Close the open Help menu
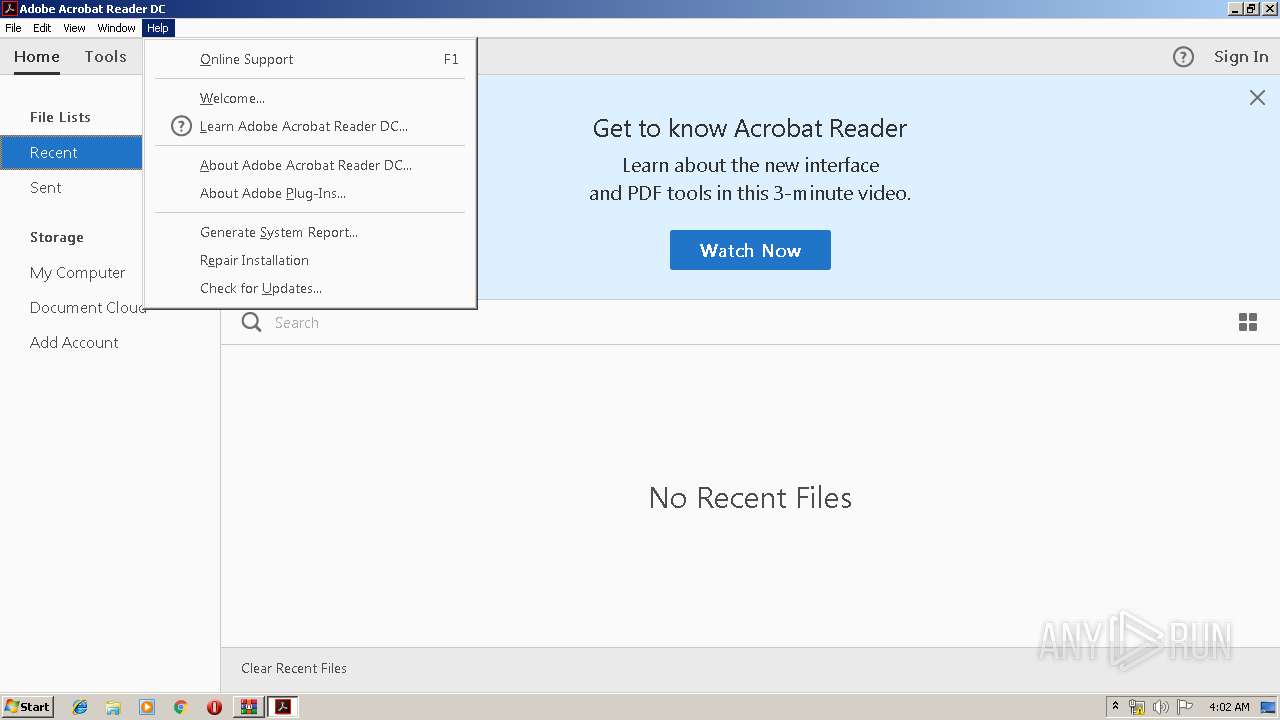The width and height of the screenshot is (1280, 720). click(158, 28)
